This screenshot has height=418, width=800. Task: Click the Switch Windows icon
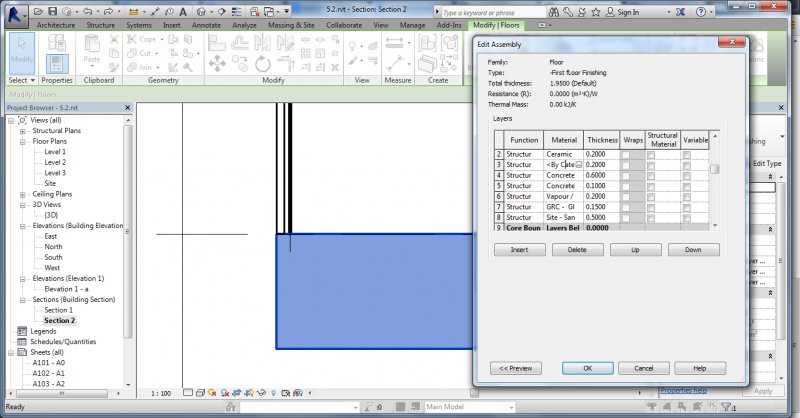click(x=269, y=11)
